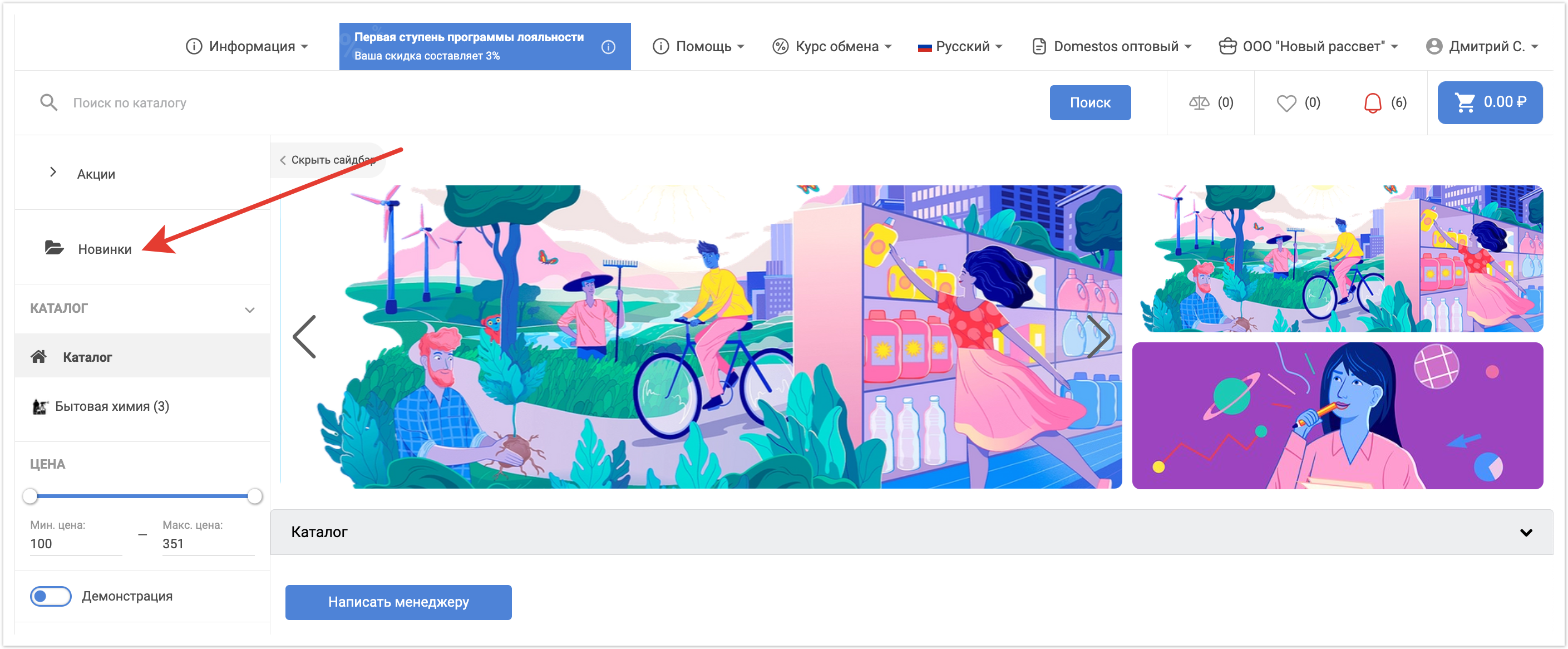The image size is (1568, 649).
Task: Toggle the Демонстрация switch
Action: [x=51, y=596]
